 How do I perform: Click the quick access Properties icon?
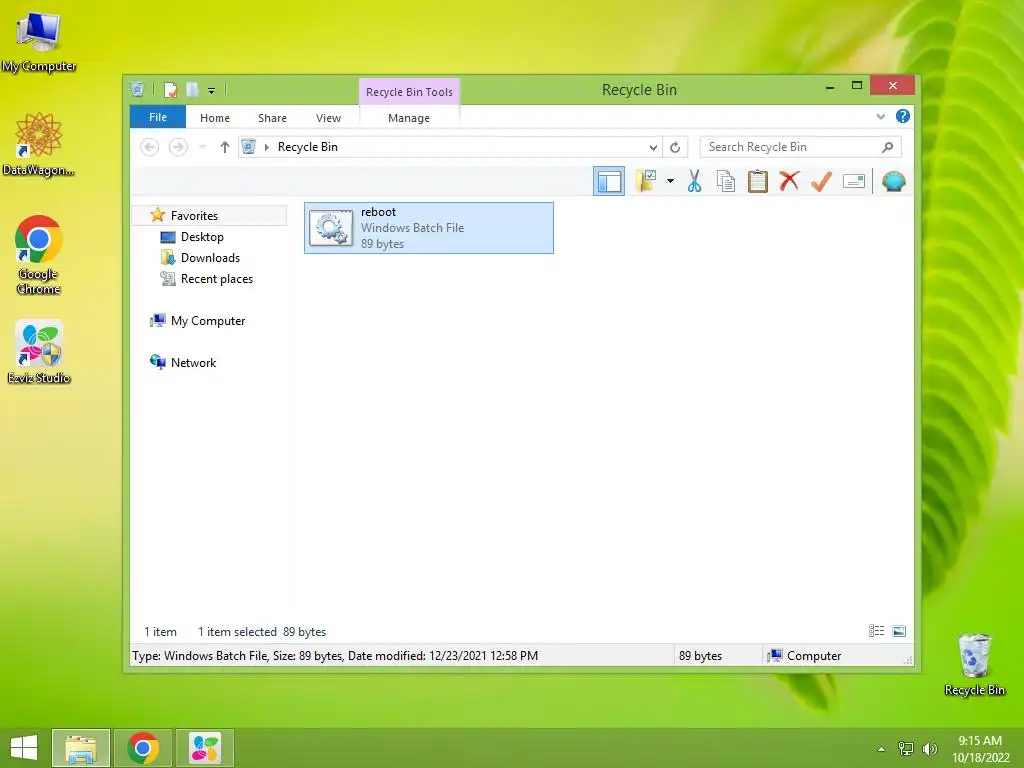tap(170, 90)
